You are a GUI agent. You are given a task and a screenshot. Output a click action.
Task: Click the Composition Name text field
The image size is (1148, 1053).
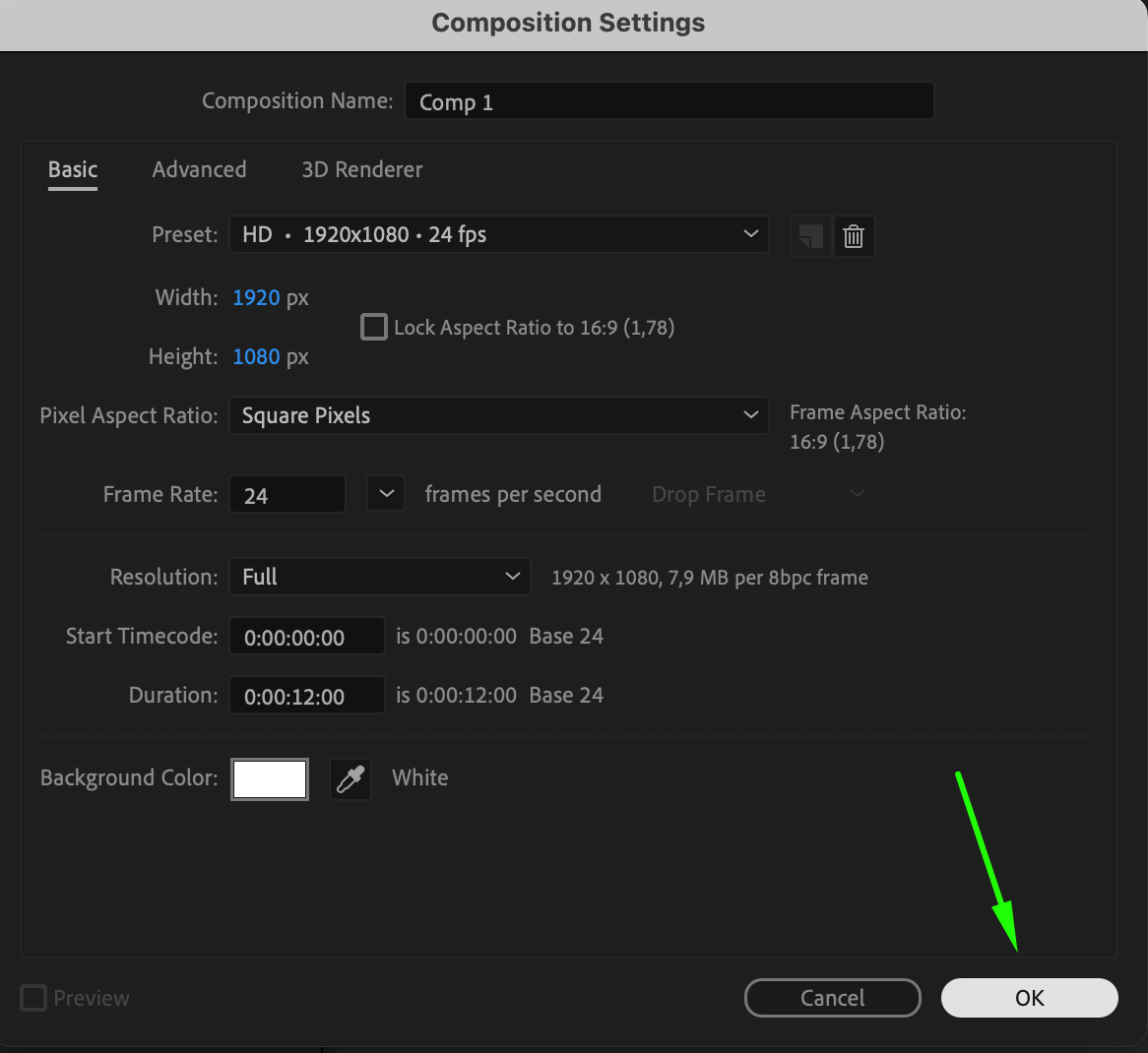(669, 101)
